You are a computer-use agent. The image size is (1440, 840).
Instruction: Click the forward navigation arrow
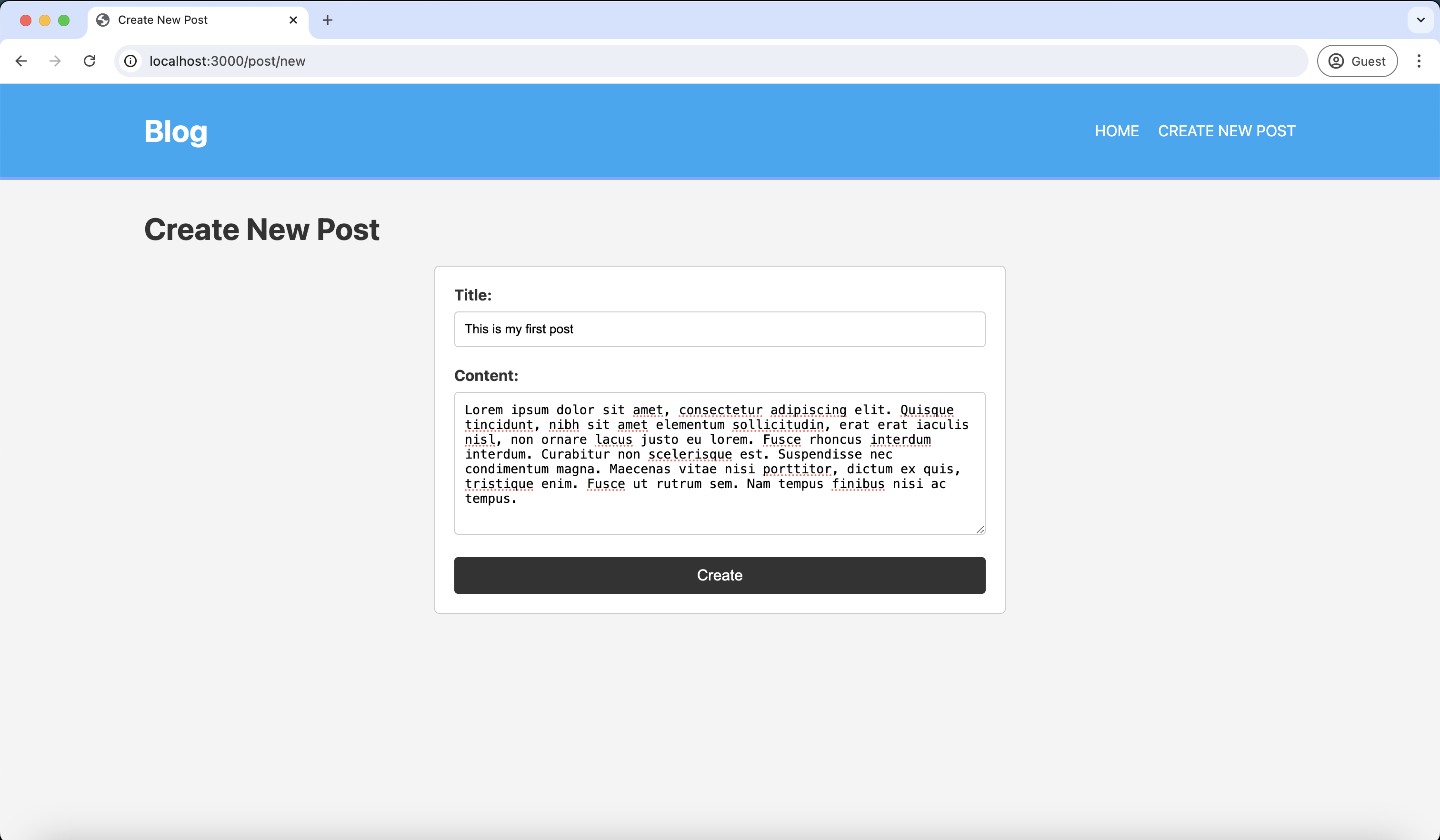tap(54, 61)
